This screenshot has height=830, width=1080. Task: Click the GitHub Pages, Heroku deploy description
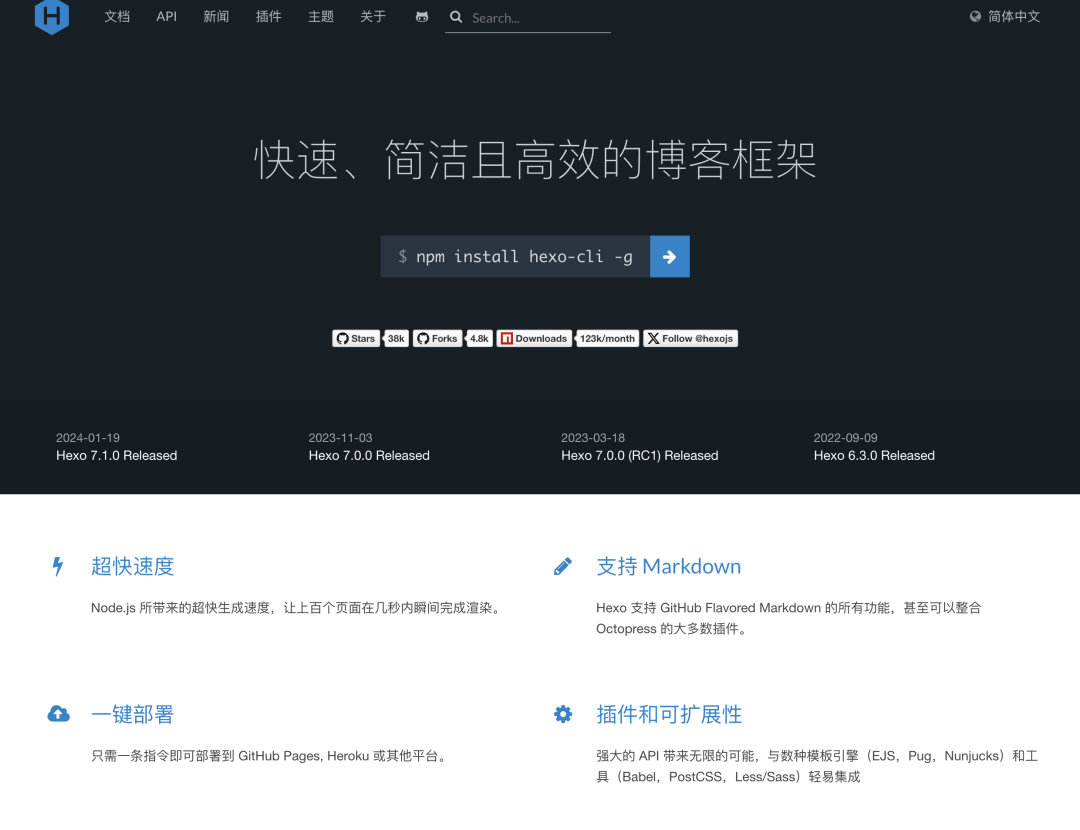click(x=271, y=756)
